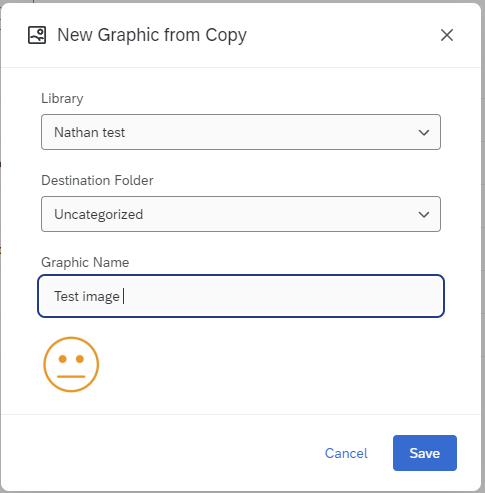Close the New Graphic from Copy dialog

coord(447,35)
